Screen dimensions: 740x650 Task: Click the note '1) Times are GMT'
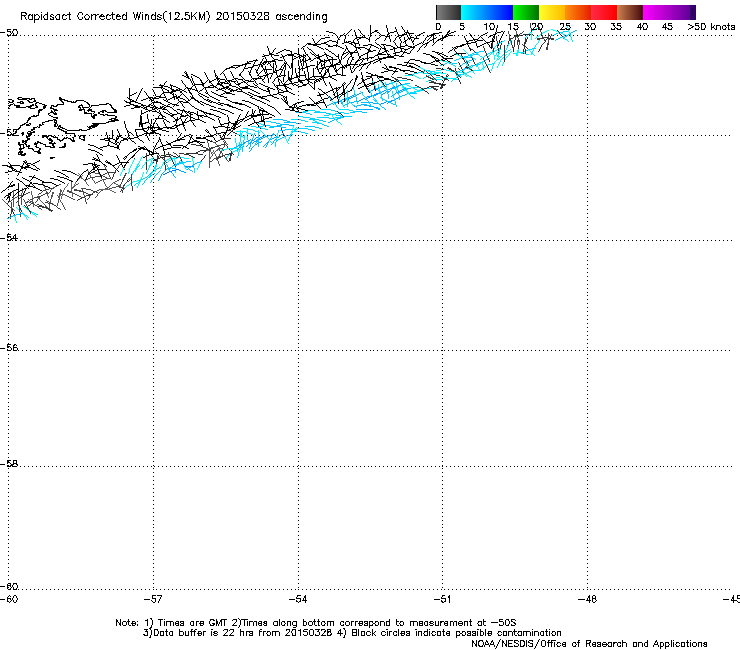tap(186, 623)
